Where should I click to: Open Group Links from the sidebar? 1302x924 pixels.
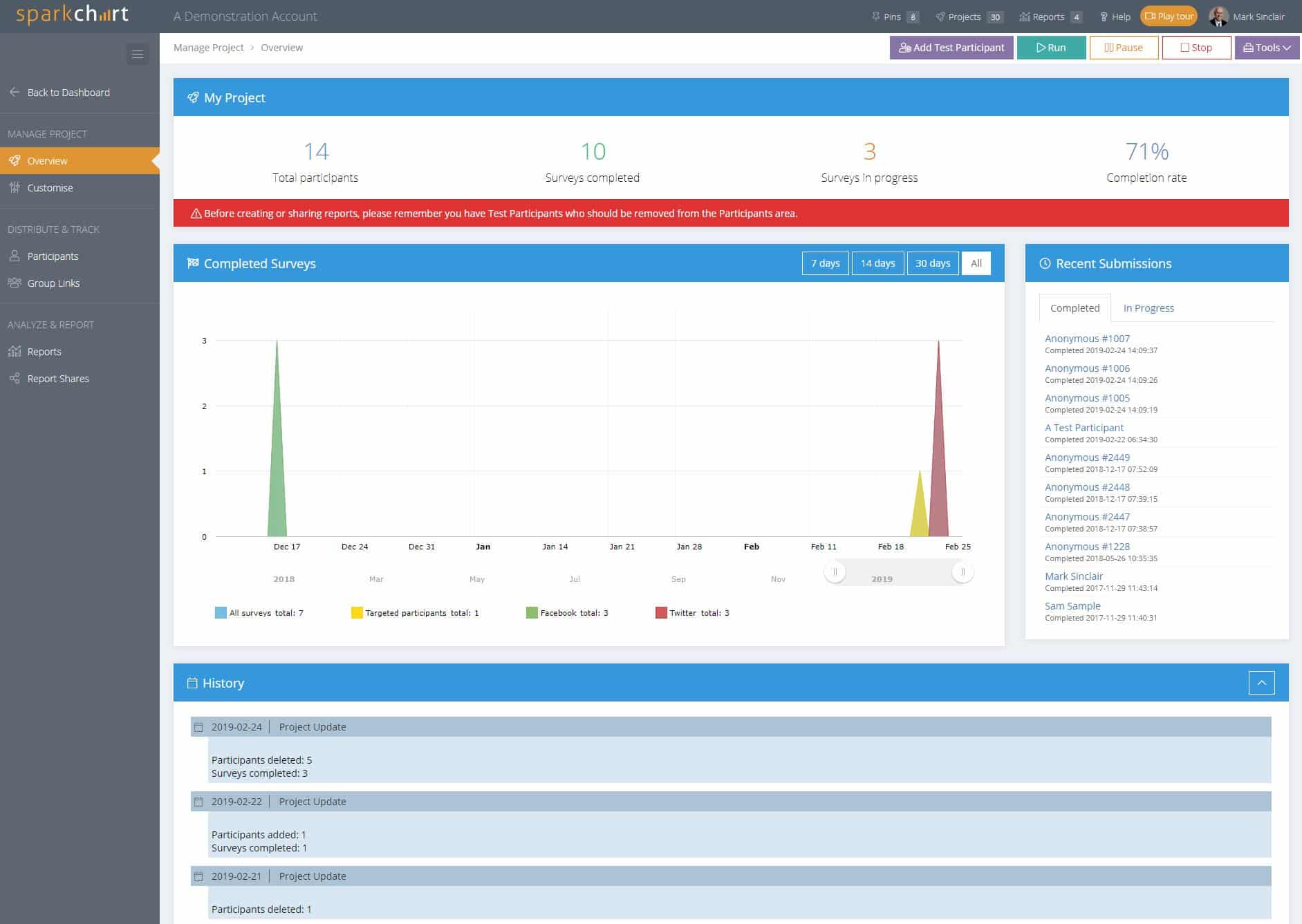pyautogui.click(x=15, y=283)
